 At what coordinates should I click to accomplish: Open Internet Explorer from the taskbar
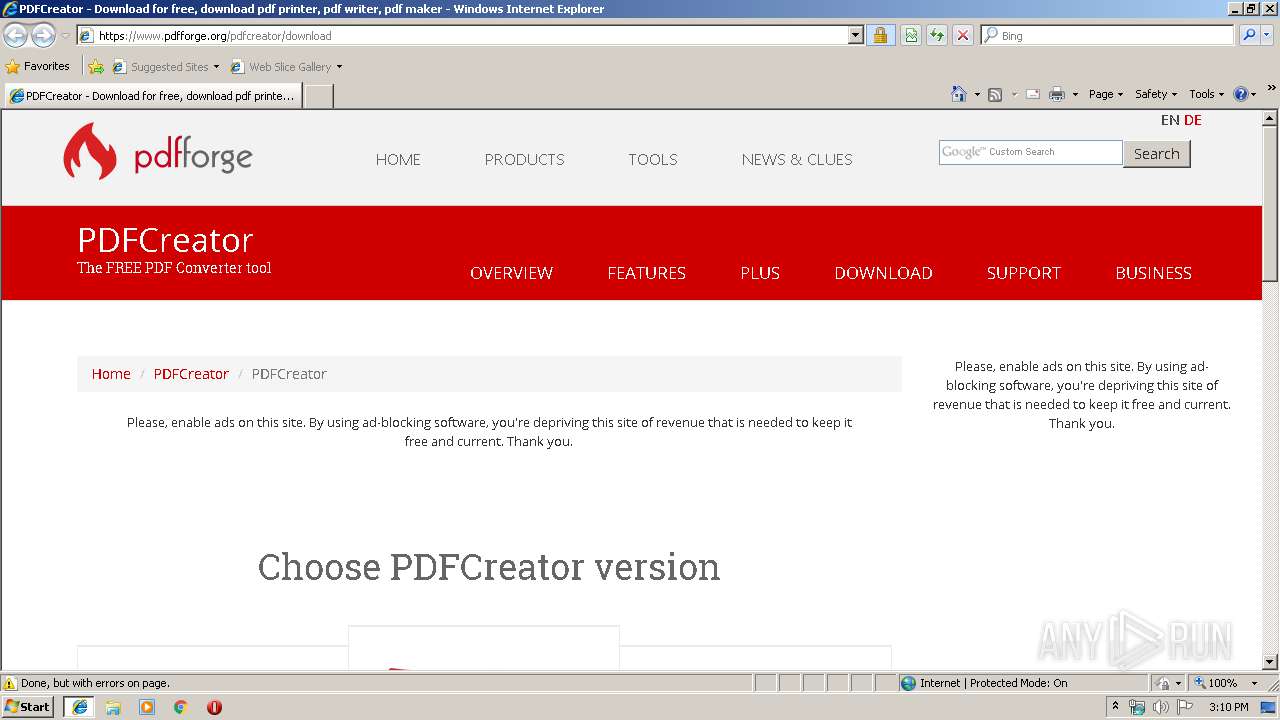[80, 707]
